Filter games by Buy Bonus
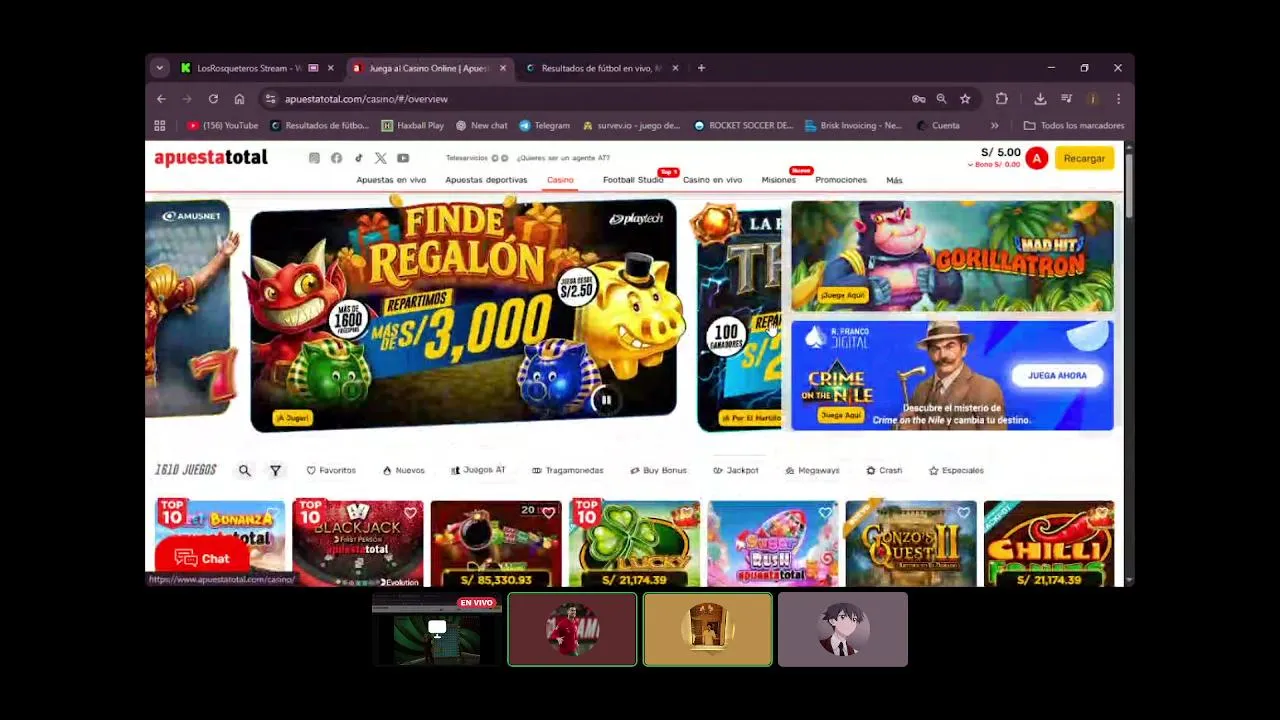The image size is (1280, 720). pos(658,470)
